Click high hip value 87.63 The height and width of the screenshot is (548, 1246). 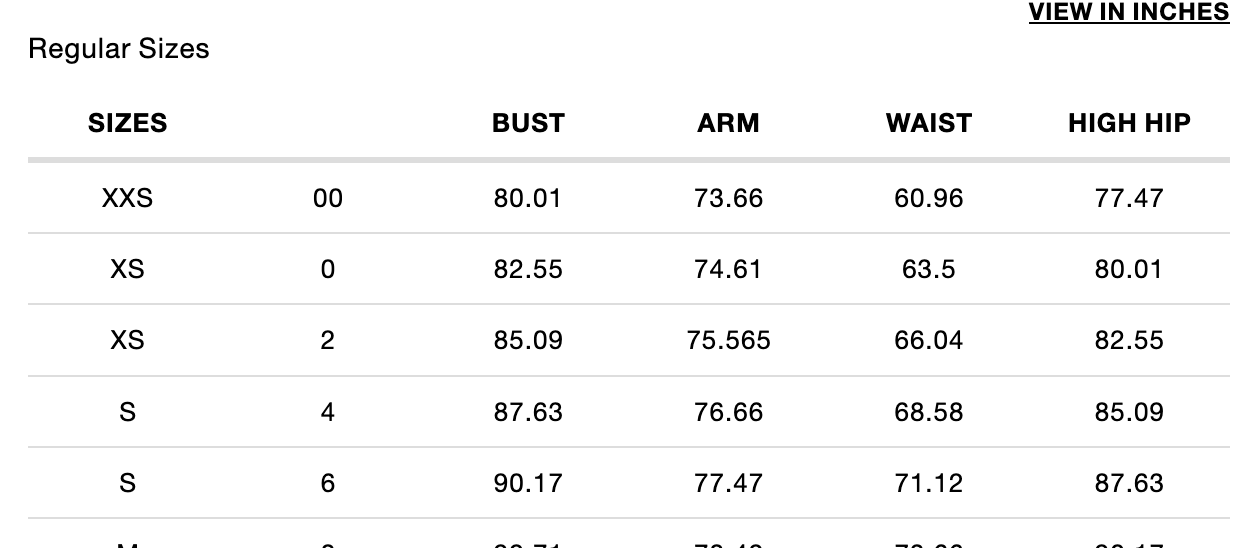[x=1129, y=483]
